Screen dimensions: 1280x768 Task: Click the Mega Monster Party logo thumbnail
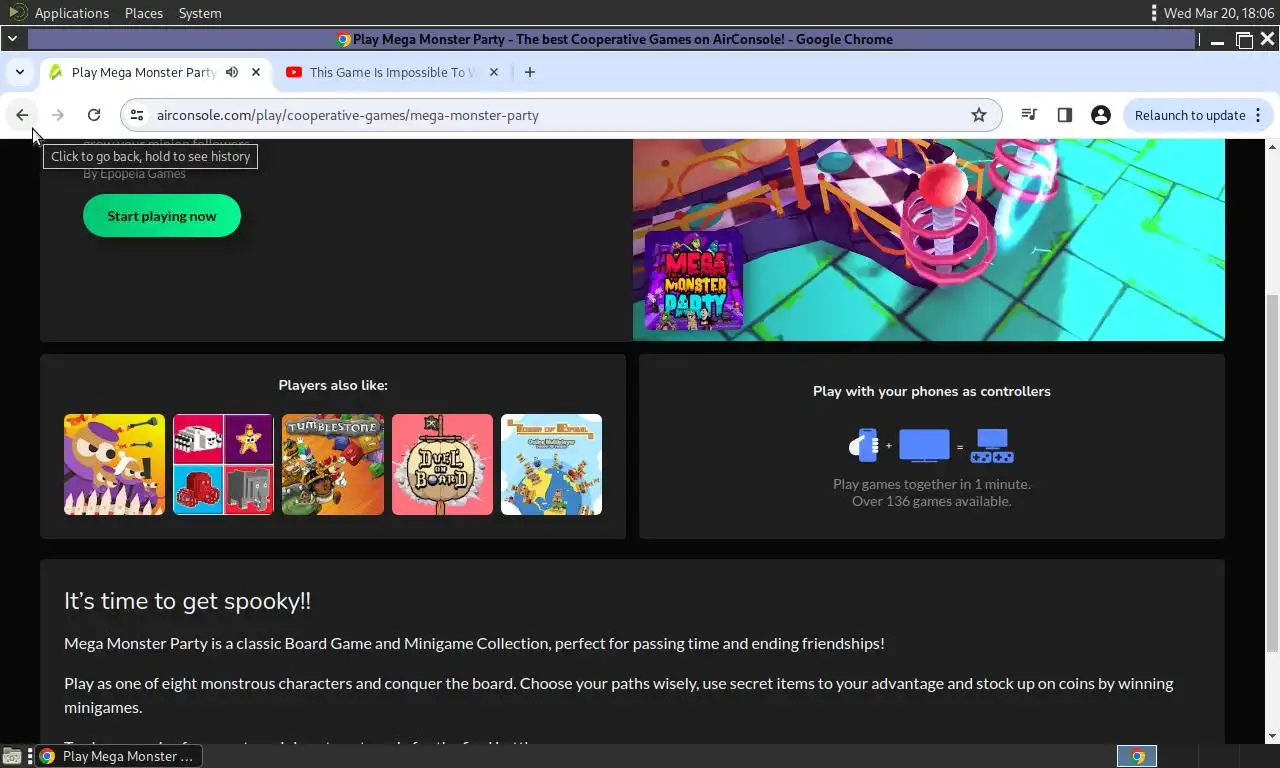[694, 280]
